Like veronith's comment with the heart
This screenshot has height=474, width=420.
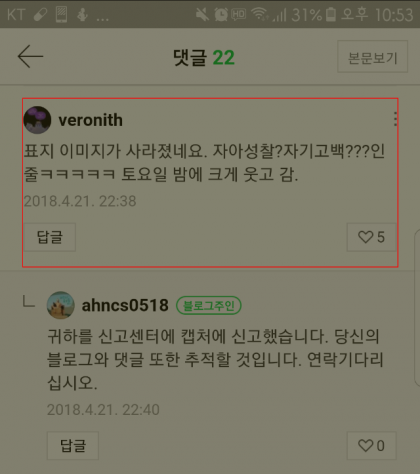371,237
